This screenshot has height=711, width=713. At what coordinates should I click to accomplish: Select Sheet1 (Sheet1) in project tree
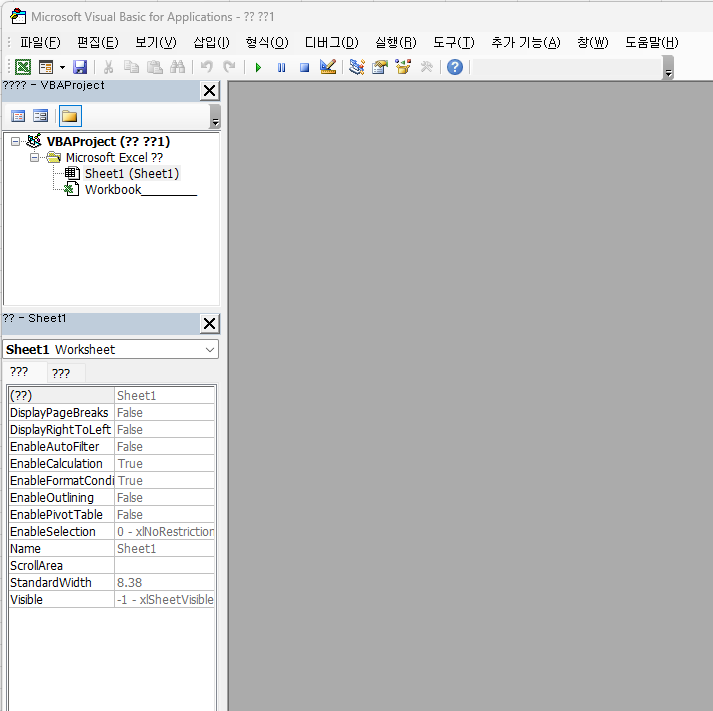pos(132,174)
